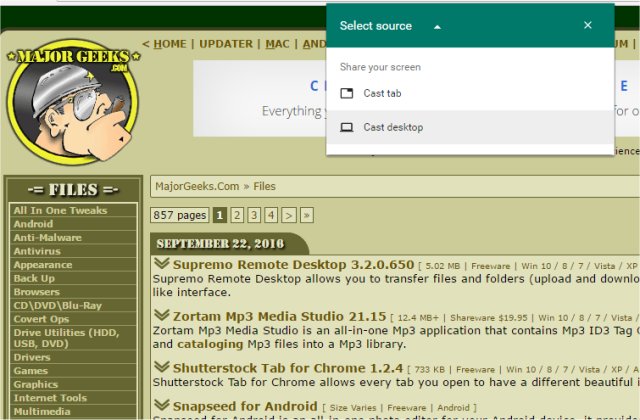Open Appearance category
640x420 pixels.
coord(73,265)
